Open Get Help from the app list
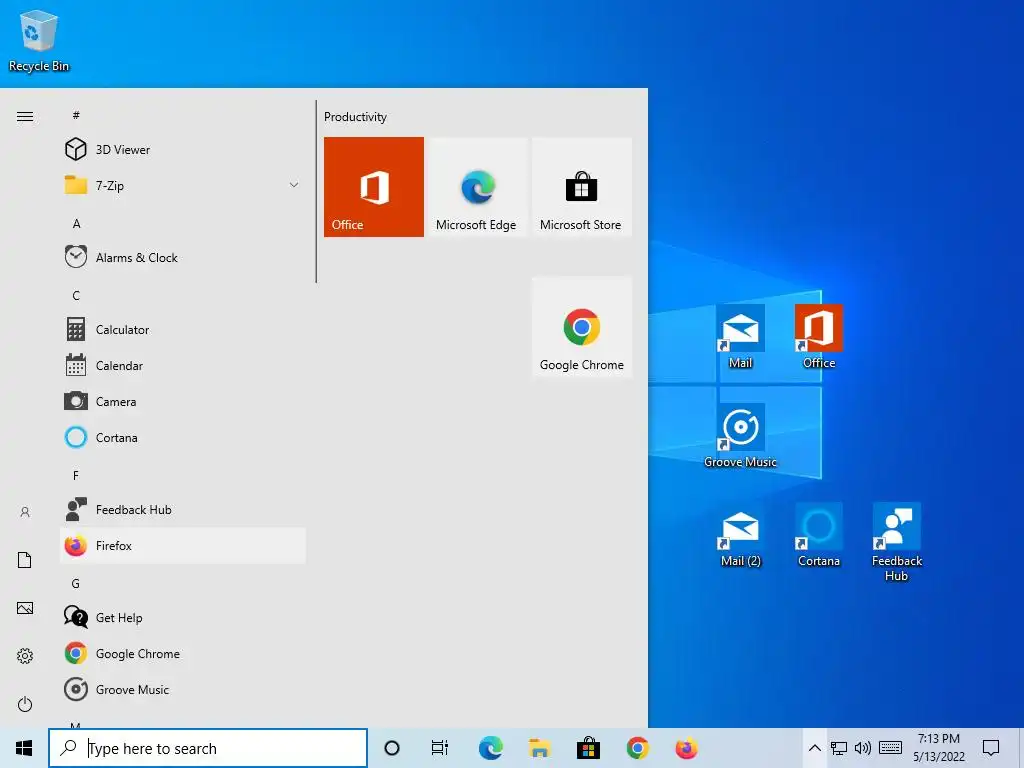 point(182,617)
